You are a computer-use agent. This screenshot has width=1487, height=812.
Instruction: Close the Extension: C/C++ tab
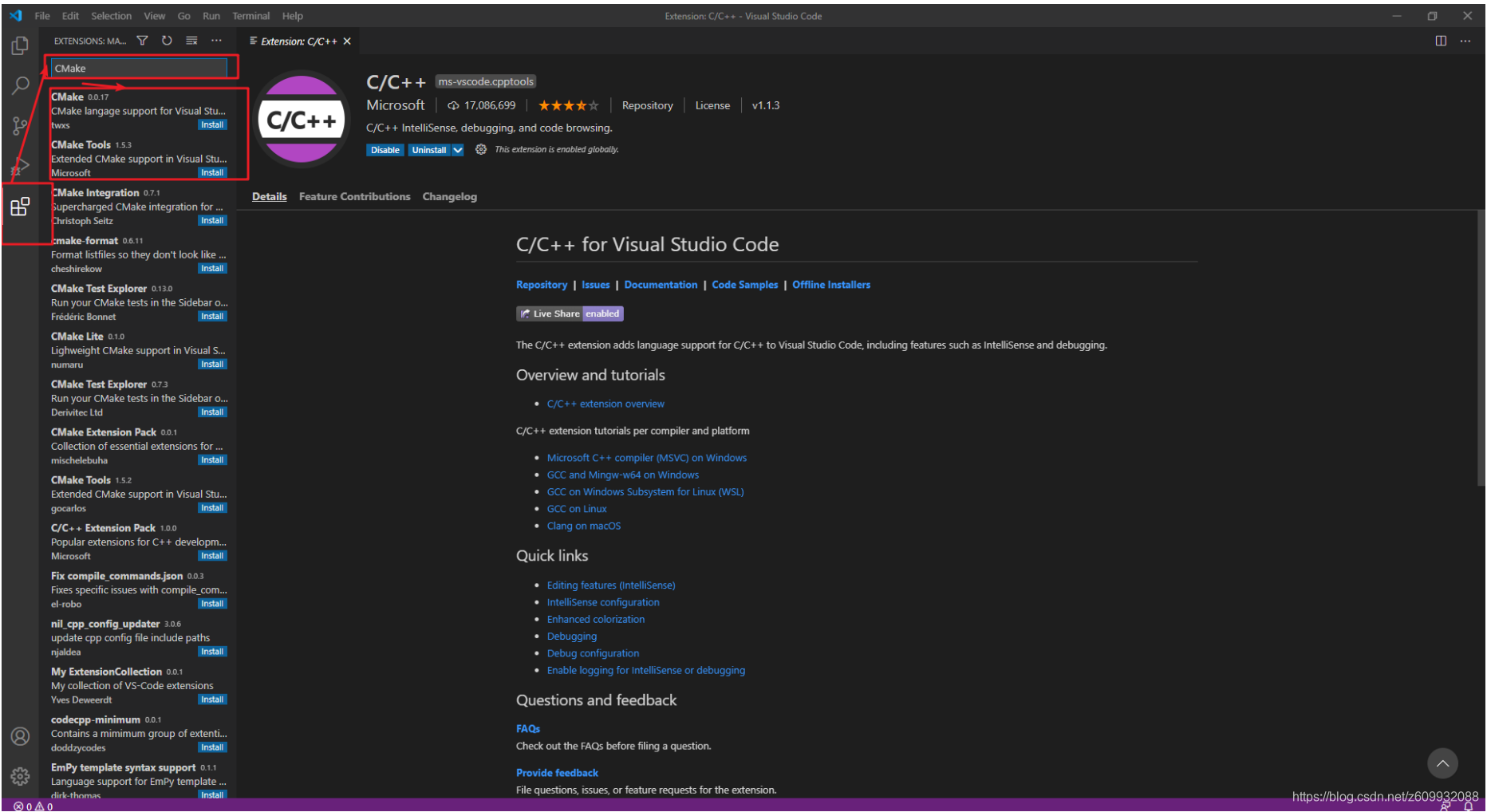click(347, 41)
